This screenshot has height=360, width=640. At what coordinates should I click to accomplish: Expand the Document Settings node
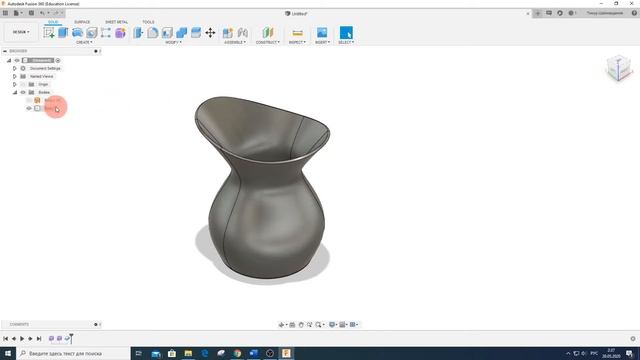(15, 69)
